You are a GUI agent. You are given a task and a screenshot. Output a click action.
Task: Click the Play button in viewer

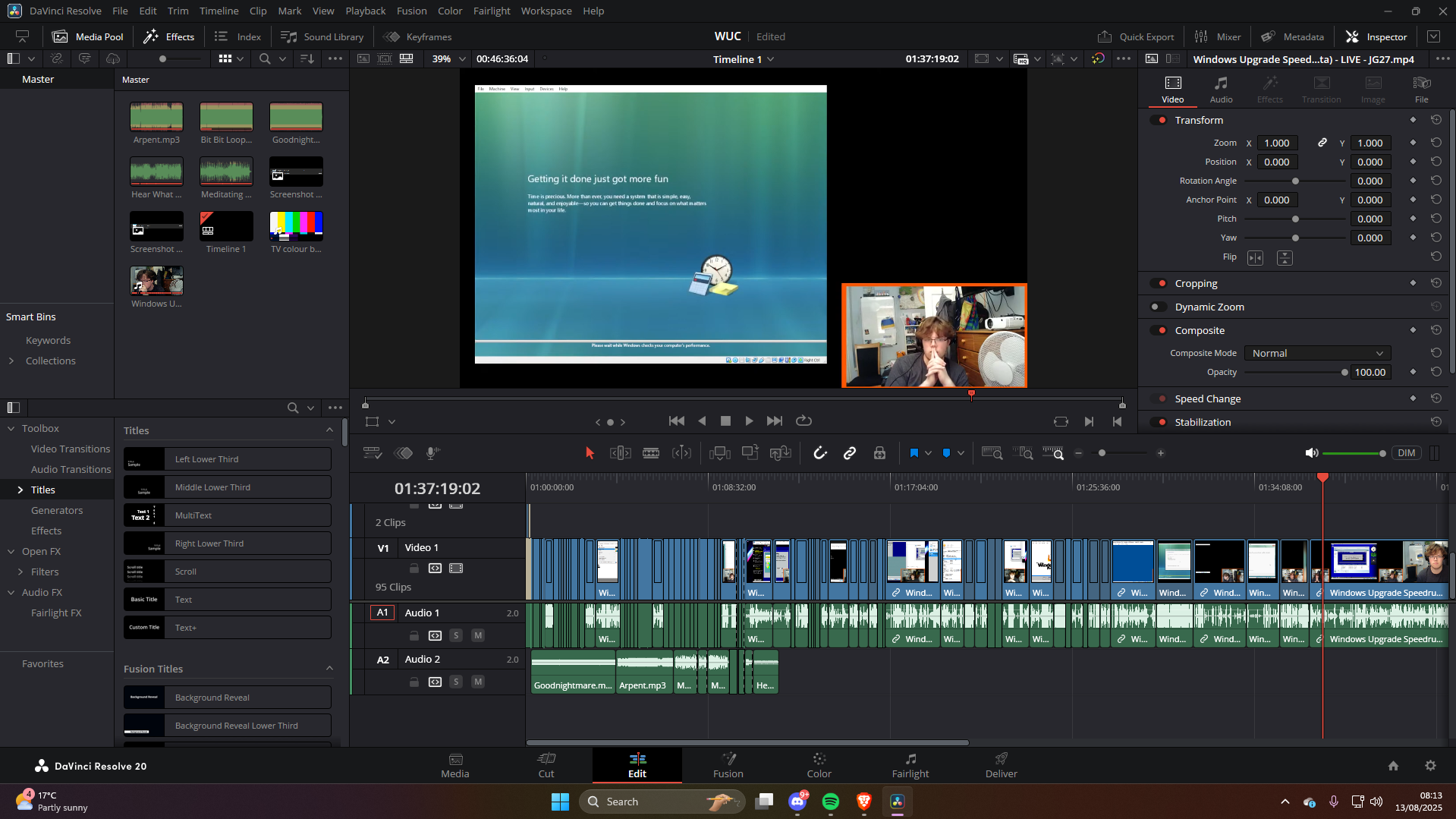(x=749, y=421)
